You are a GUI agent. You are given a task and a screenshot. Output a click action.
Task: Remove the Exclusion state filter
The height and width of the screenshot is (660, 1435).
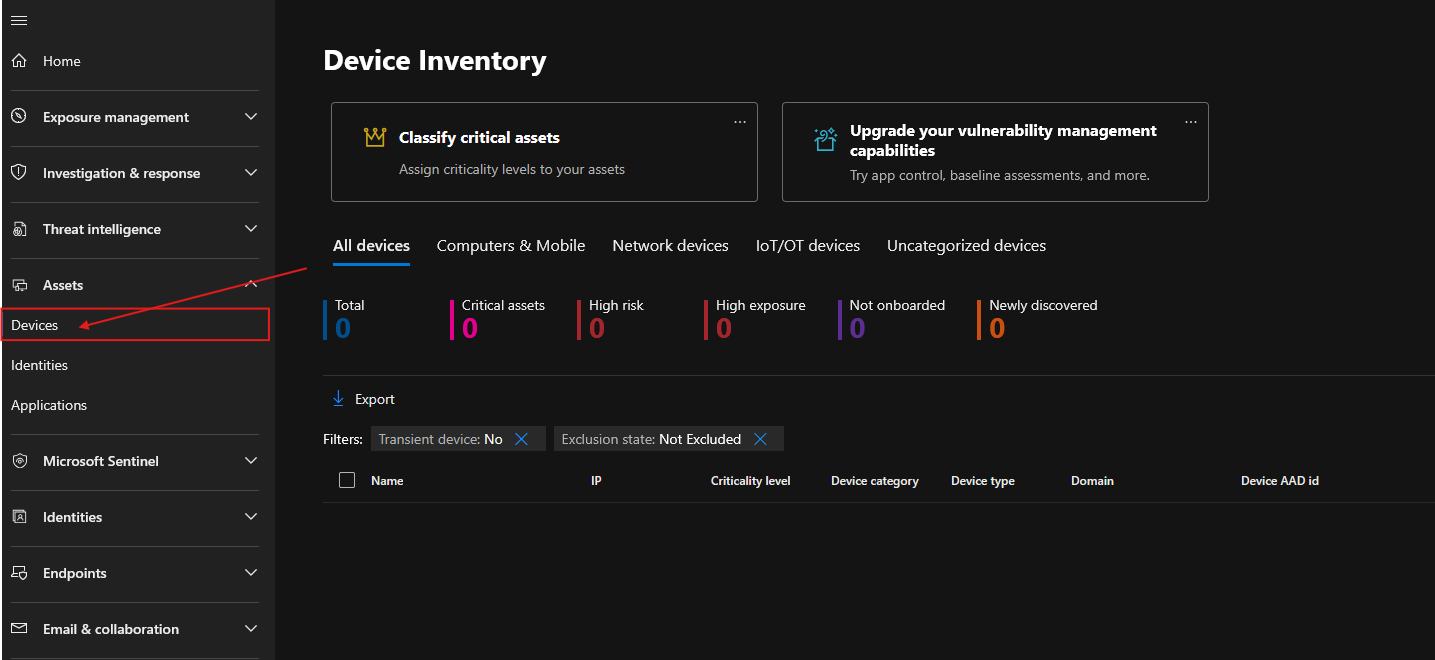click(760, 439)
